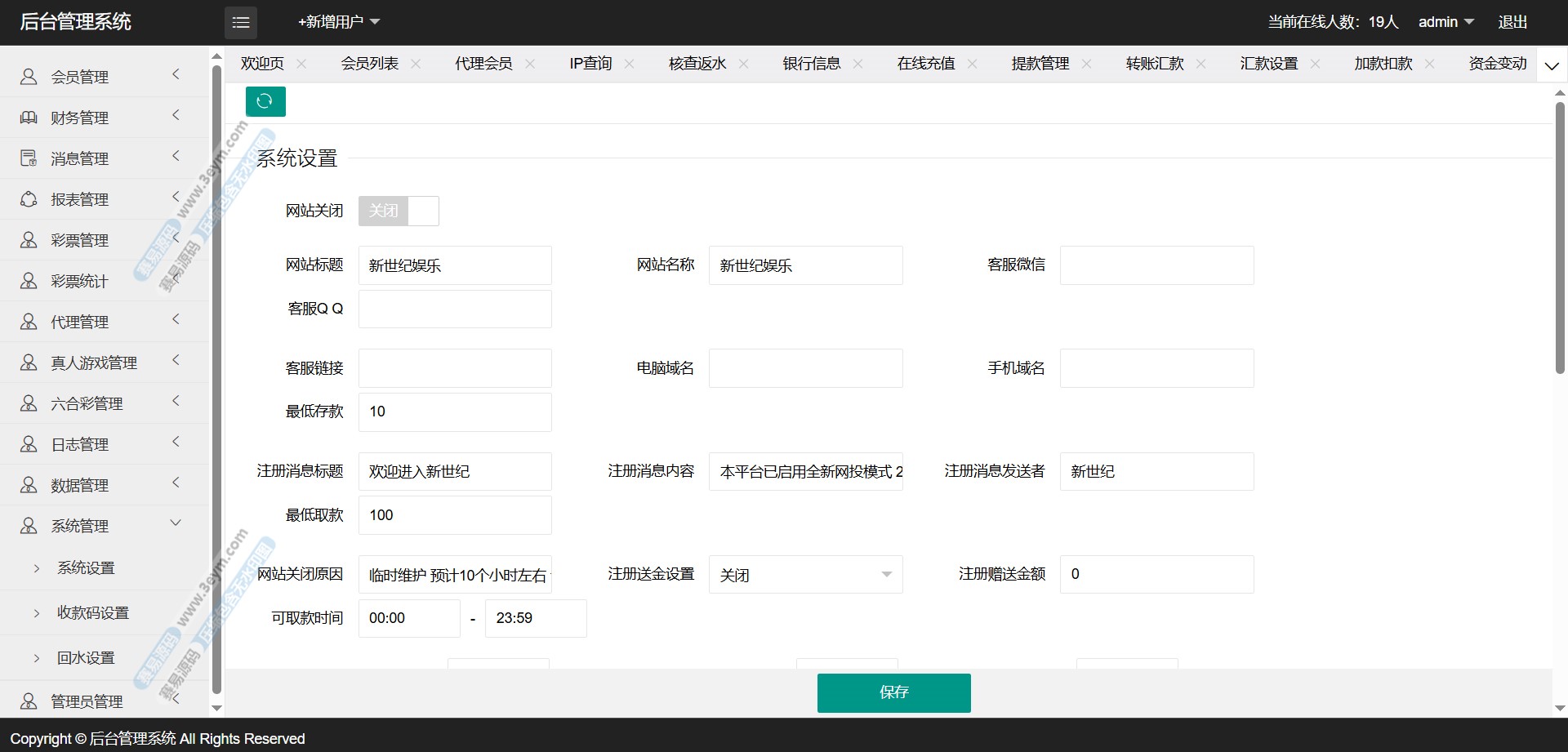Click the 财务管理 book icon
The width and height of the screenshot is (1568, 752).
pos(29,118)
